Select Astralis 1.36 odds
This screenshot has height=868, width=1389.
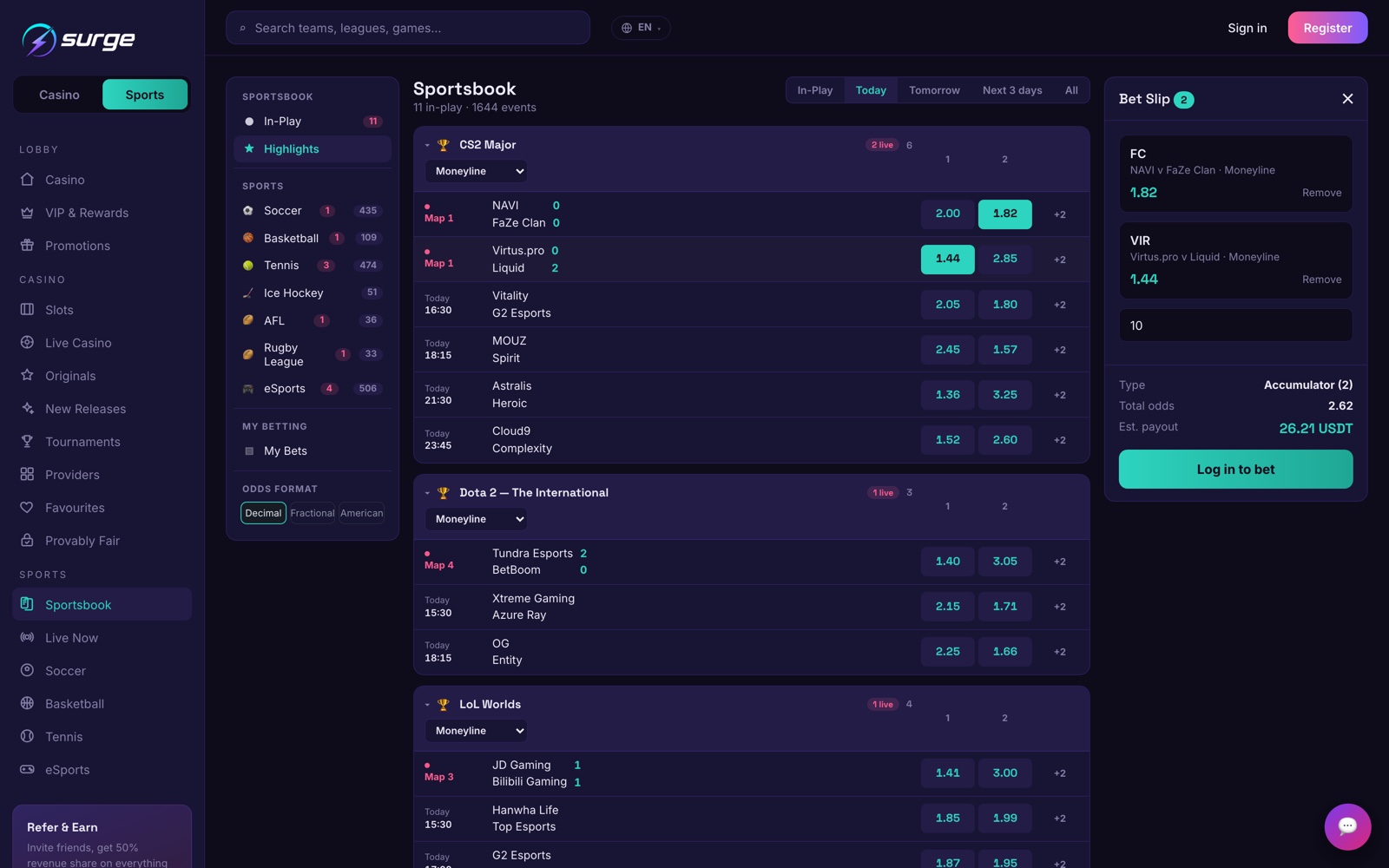click(x=947, y=395)
